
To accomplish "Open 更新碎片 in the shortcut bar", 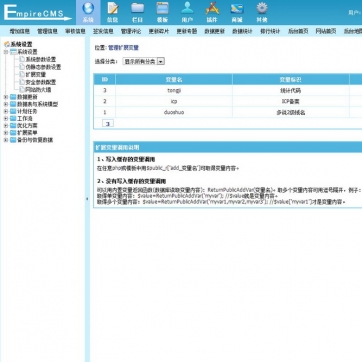I will 159,31.
